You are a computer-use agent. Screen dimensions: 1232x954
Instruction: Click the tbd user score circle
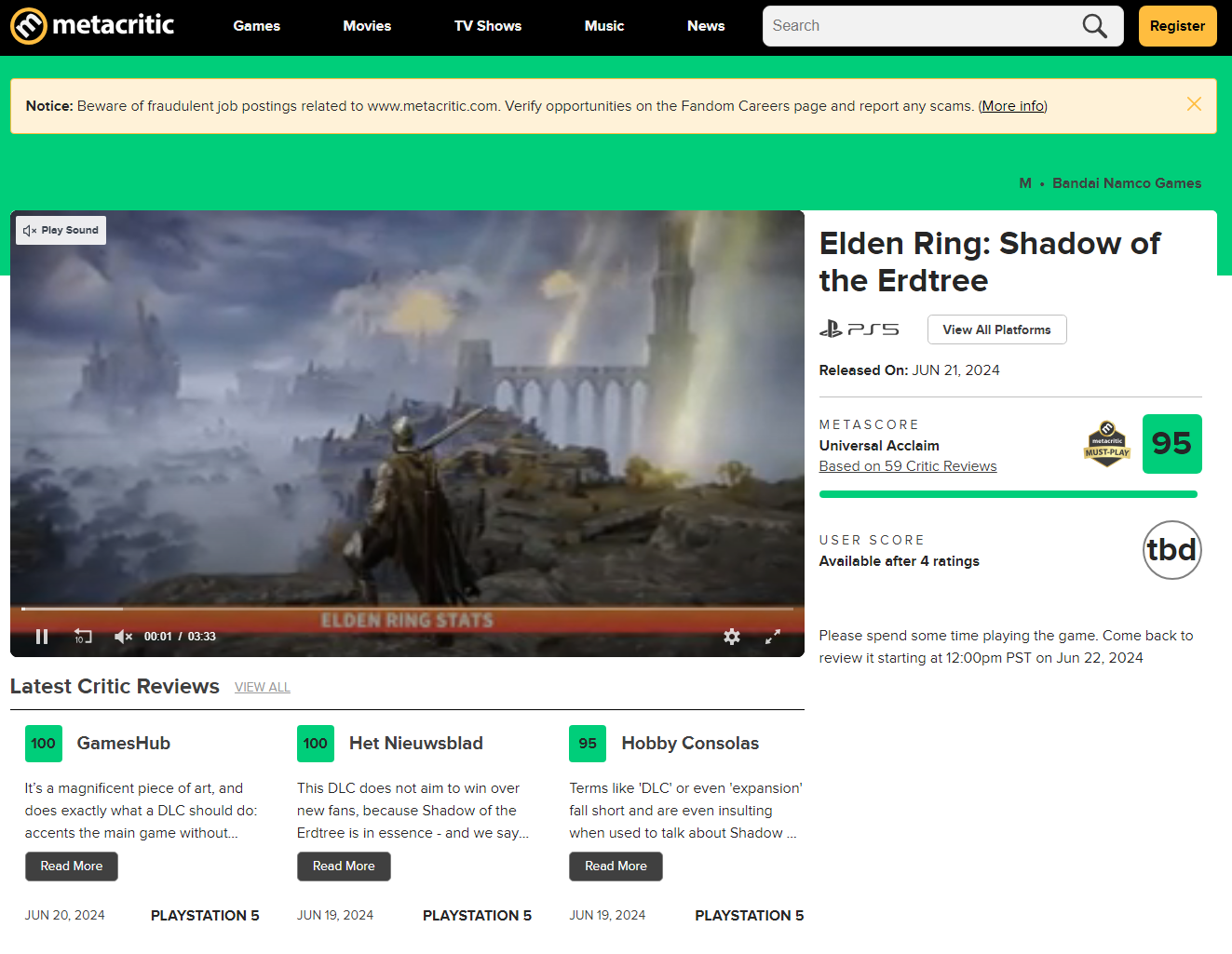pos(1171,550)
